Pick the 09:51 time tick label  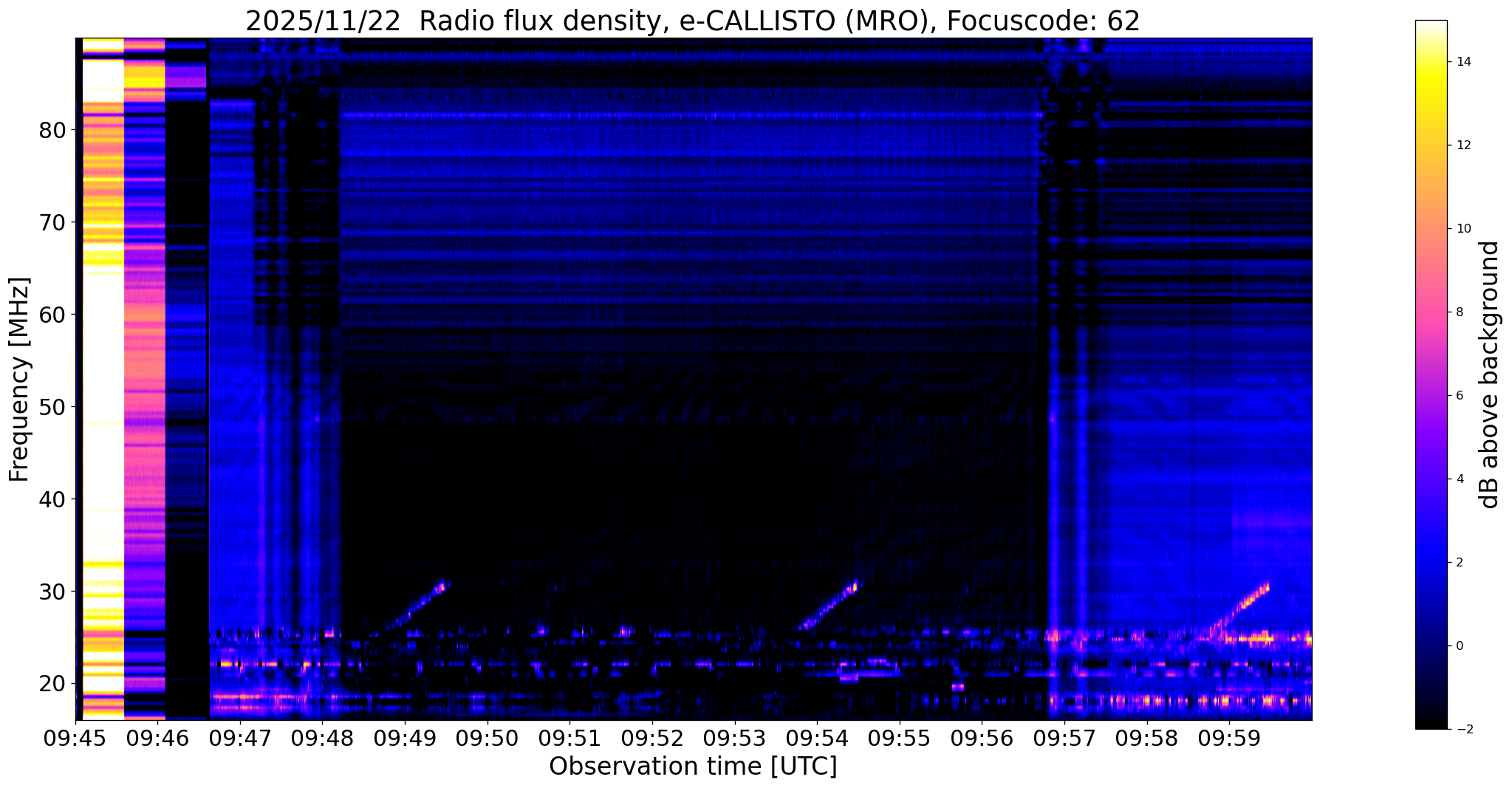(569, 739)
